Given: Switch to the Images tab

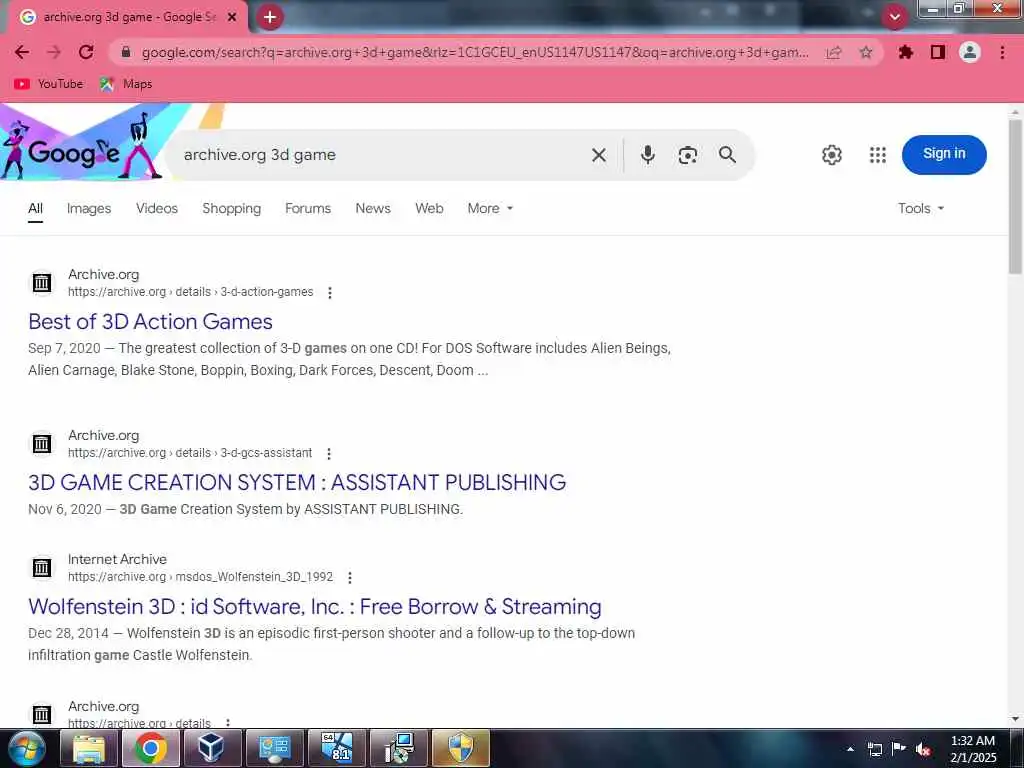Looking at the screenshot, I should pyautogui.click(x=89, y=209).
